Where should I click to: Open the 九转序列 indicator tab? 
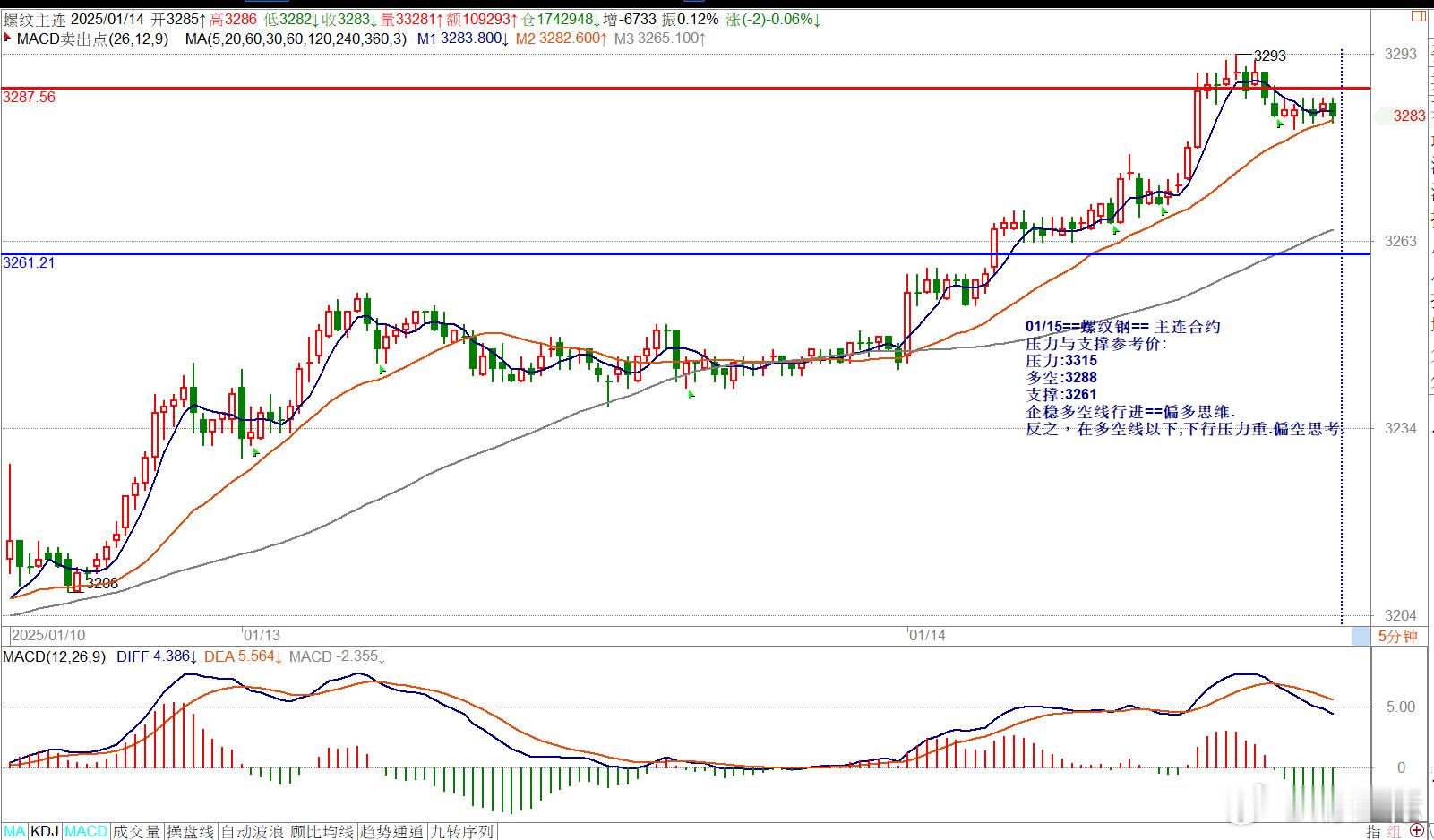pos(462,831)
